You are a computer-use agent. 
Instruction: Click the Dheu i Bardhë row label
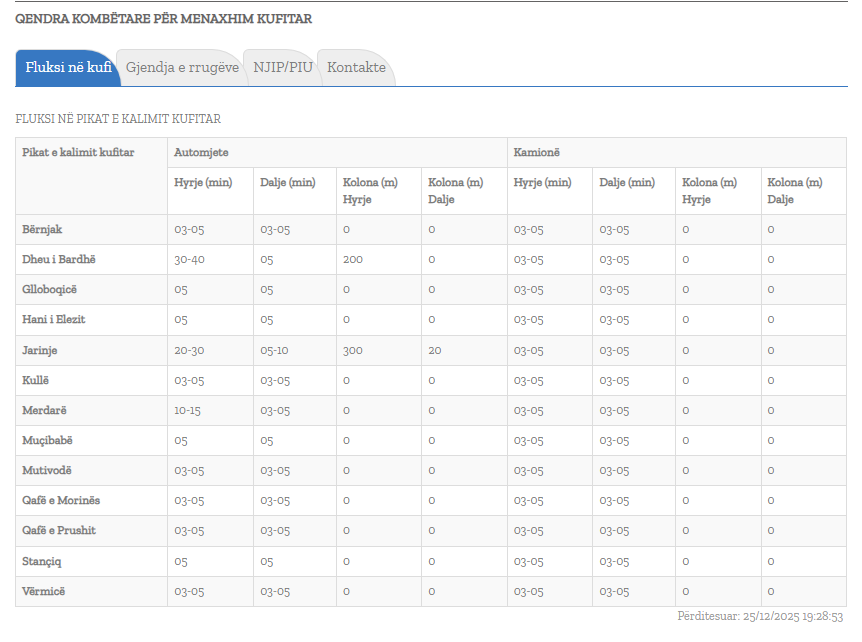(x=59, y=260)
